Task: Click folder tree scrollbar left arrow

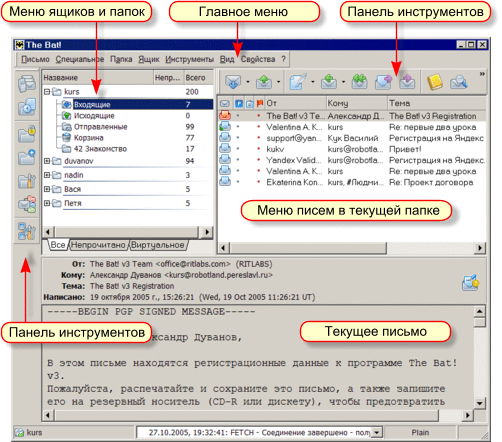Action: point(48,232)
